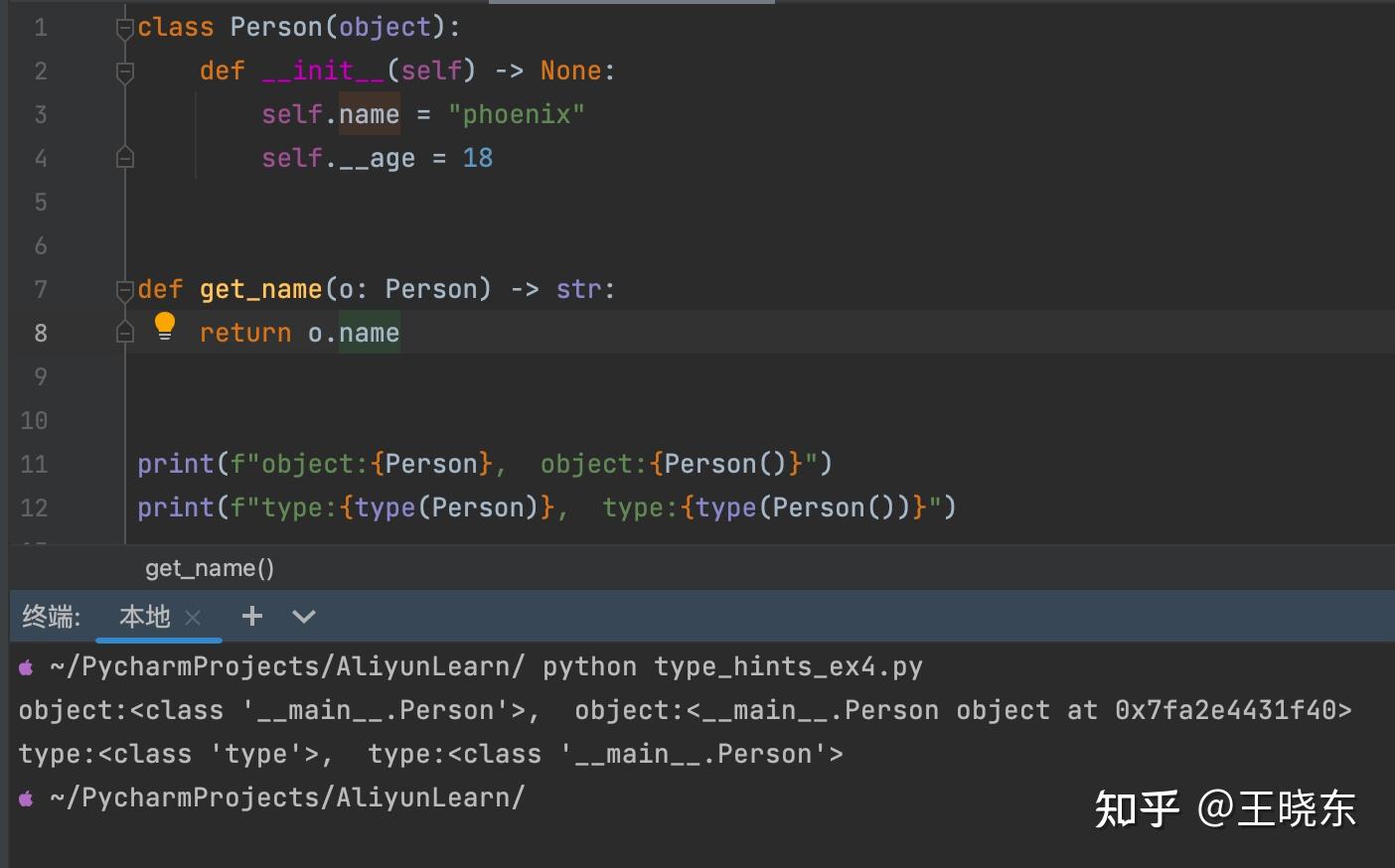Click the apple prompt icon before the python command
Viewport: 1395px width, 868px height.
point(24,665)
